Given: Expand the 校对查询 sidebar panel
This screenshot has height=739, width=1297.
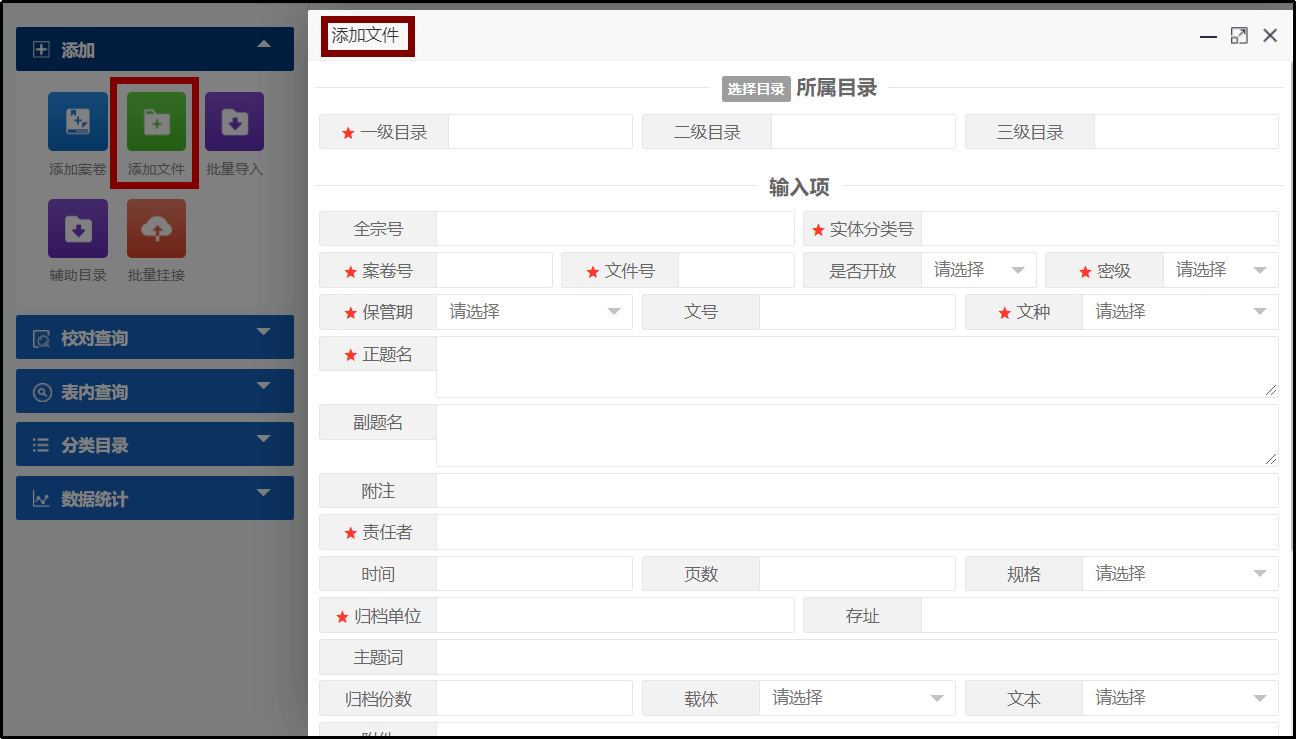Looking at the screenshot, I should tap(154, 338).
